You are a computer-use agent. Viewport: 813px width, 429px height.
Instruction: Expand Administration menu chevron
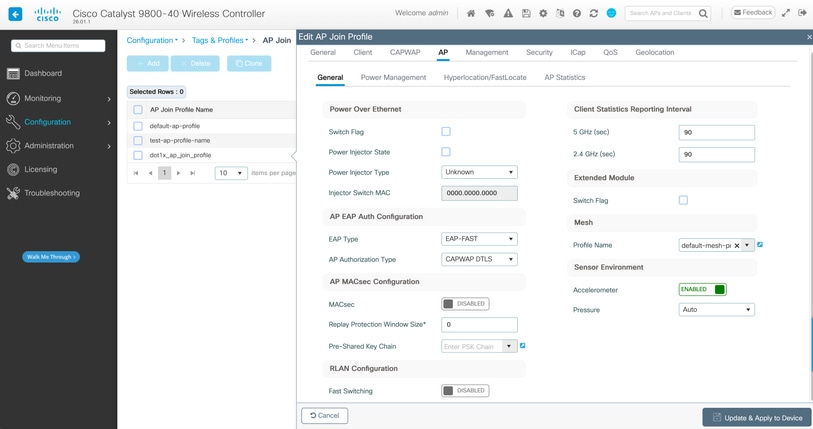point(109,146)
